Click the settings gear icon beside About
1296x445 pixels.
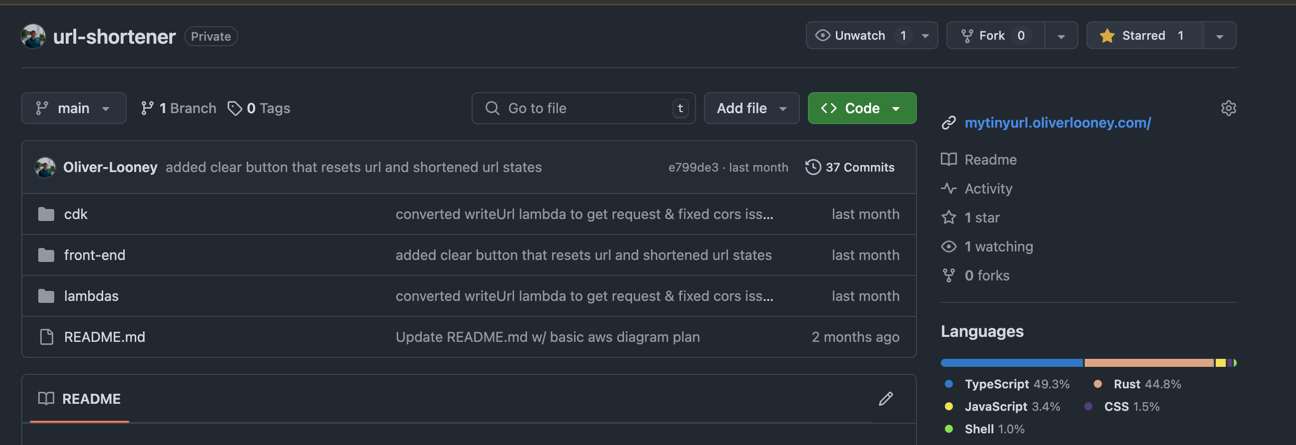click(1228, 108)
